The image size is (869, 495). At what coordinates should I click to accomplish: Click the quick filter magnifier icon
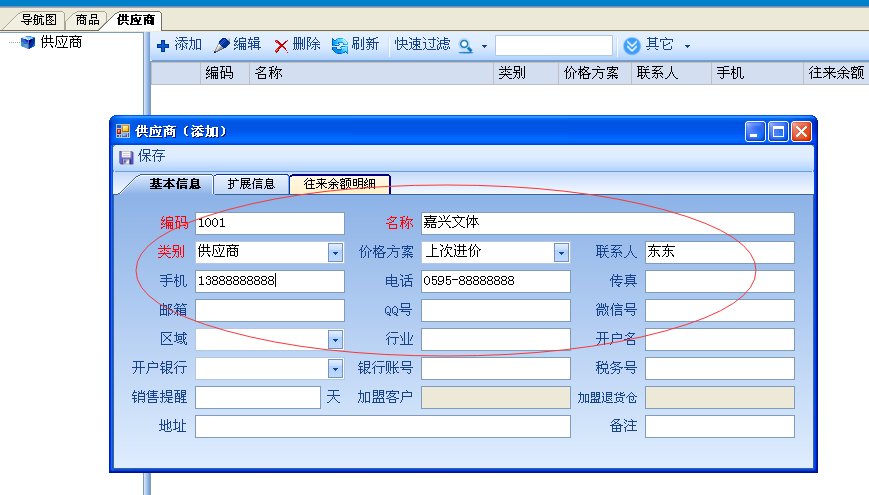point(466,46)
